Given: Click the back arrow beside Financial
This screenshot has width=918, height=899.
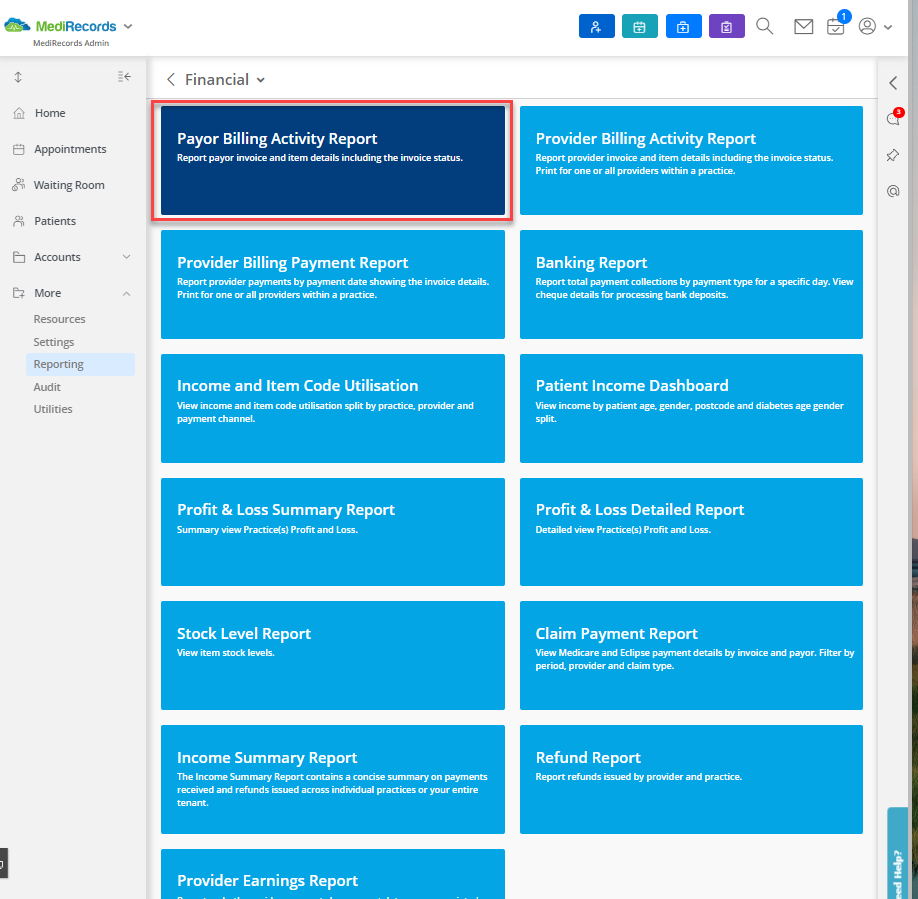Looking at the screenshot, I should click(x=171, y=79).
